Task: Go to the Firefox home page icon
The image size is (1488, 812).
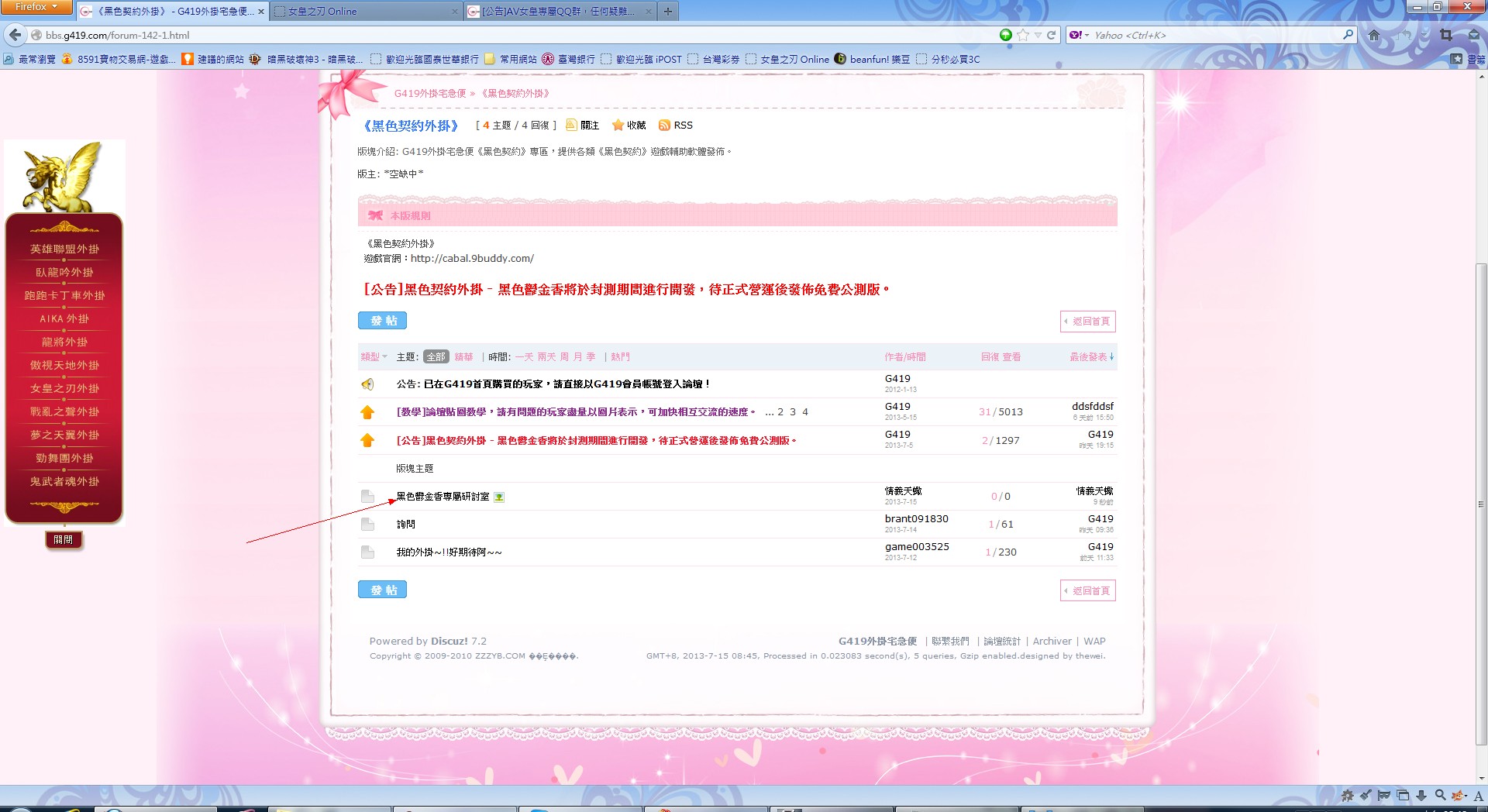Action: coord(1374,35)
